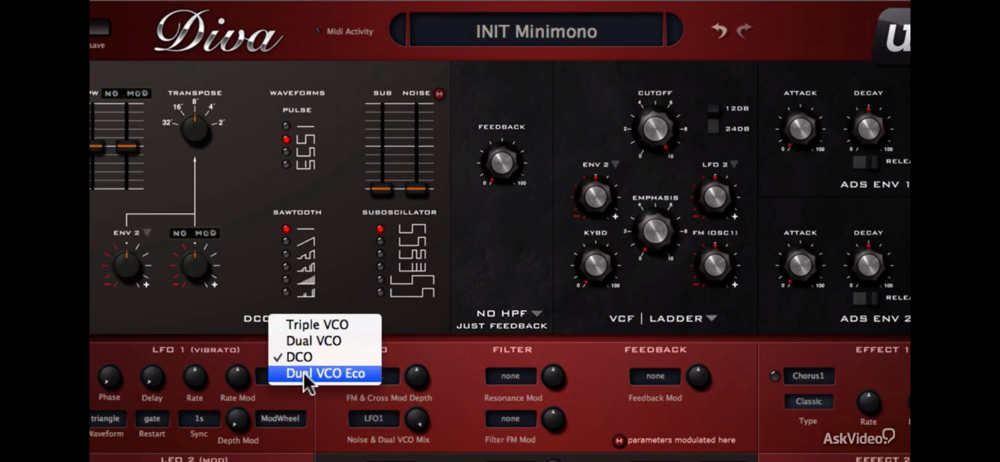The image size is (1000, 462).
Task: Click the Transpose octave knob
Action: [x=195, y=130]
